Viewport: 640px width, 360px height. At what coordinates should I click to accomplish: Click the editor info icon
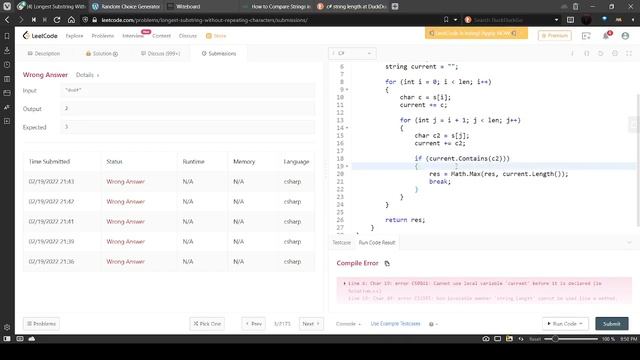pyautogui.click(x=572, y=53)
